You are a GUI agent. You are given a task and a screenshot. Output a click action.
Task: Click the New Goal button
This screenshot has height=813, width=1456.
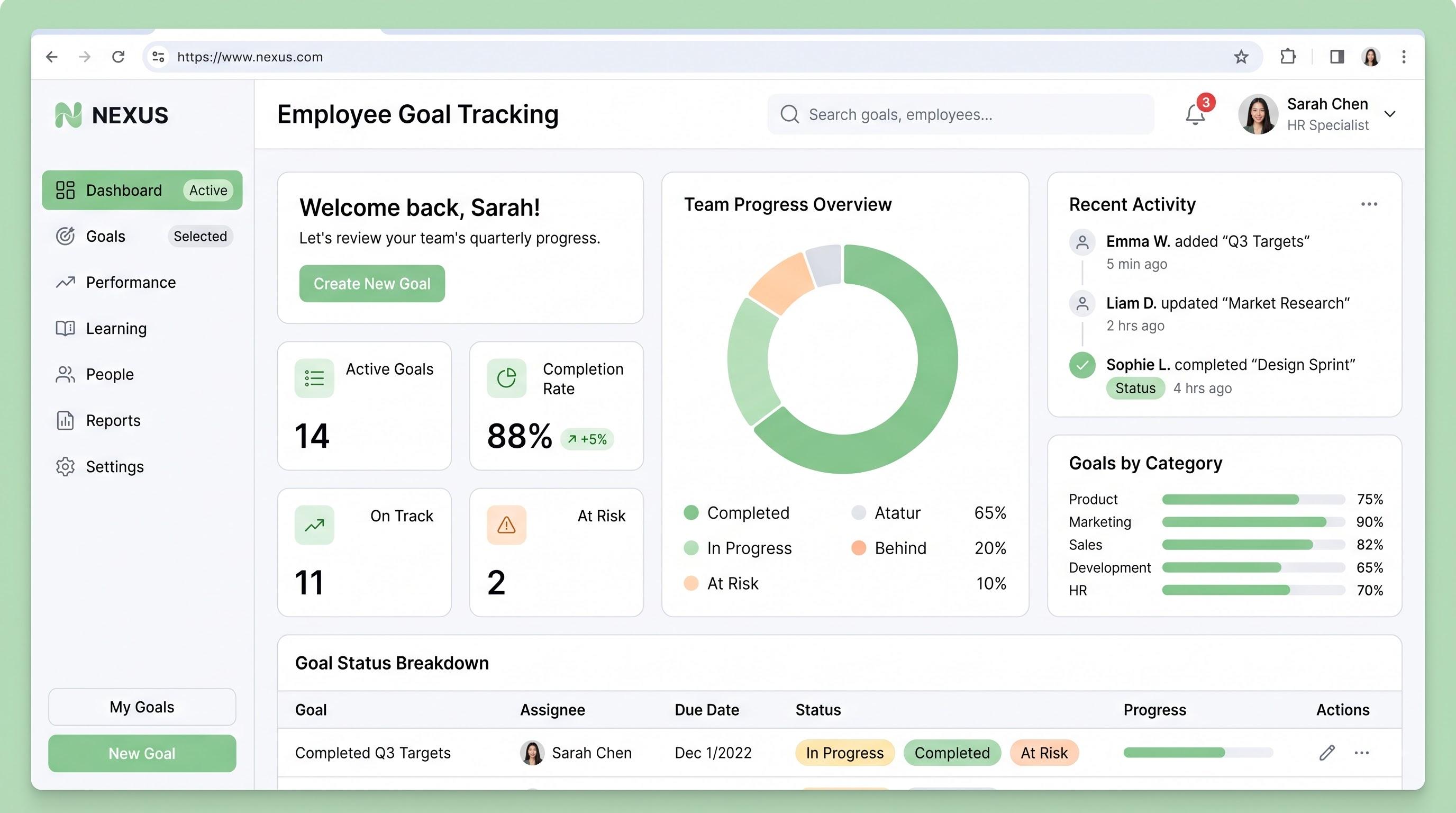click(x=142, y=754)
